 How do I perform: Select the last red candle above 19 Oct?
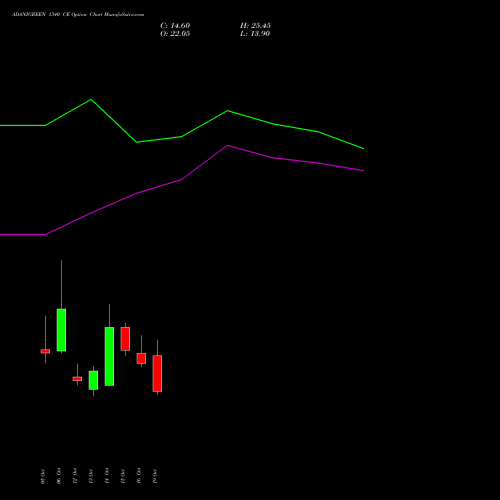click(x=157, y=373)
